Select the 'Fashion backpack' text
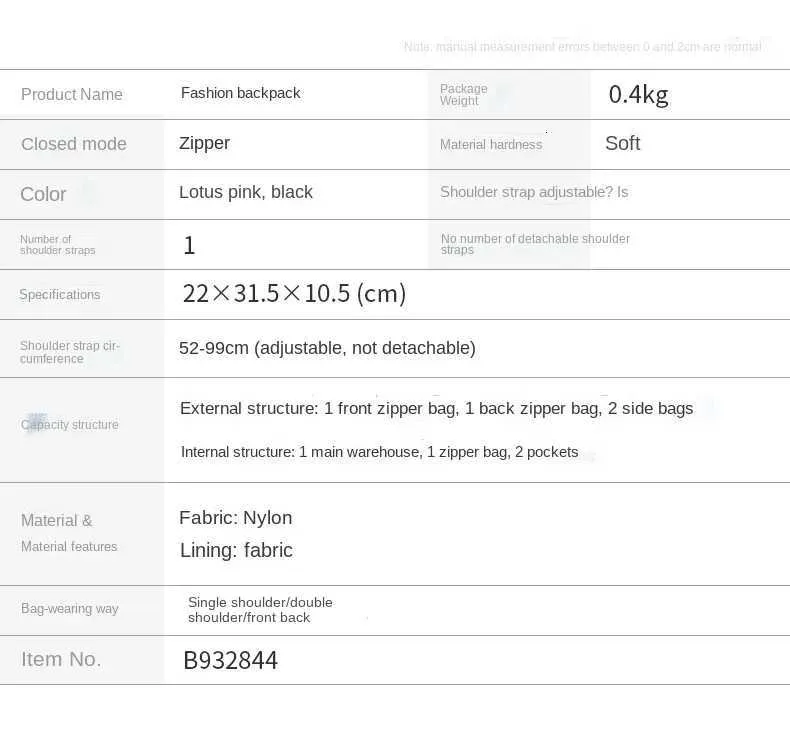 point(240,93)
